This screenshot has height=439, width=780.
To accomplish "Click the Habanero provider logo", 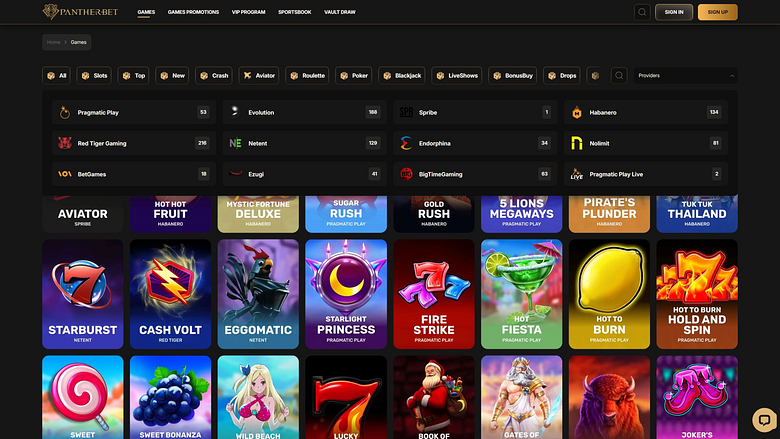I will pyautogui.click(x=577, y=112).
